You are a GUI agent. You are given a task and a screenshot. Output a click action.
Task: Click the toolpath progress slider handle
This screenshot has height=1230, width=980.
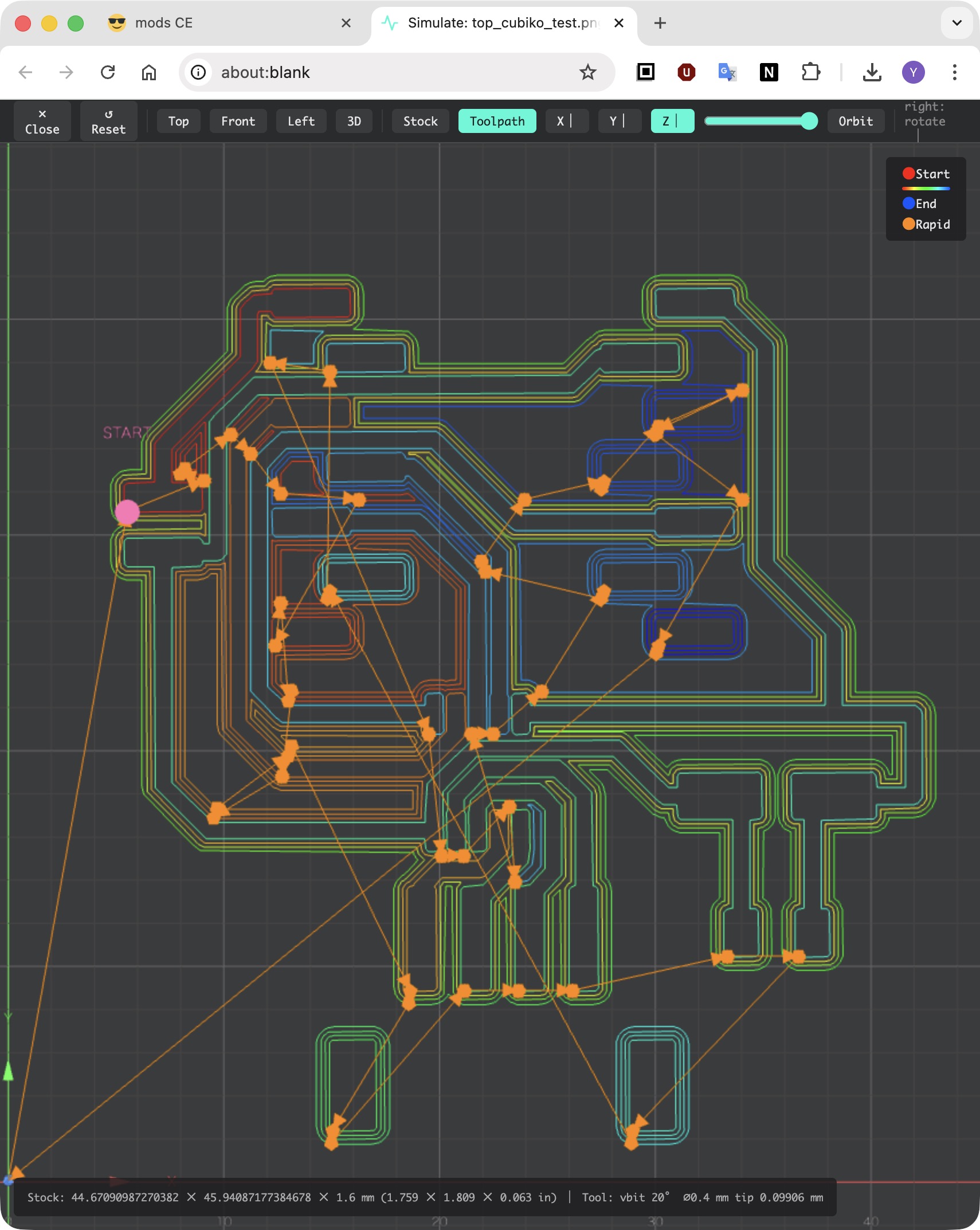(x=809, y=121)
